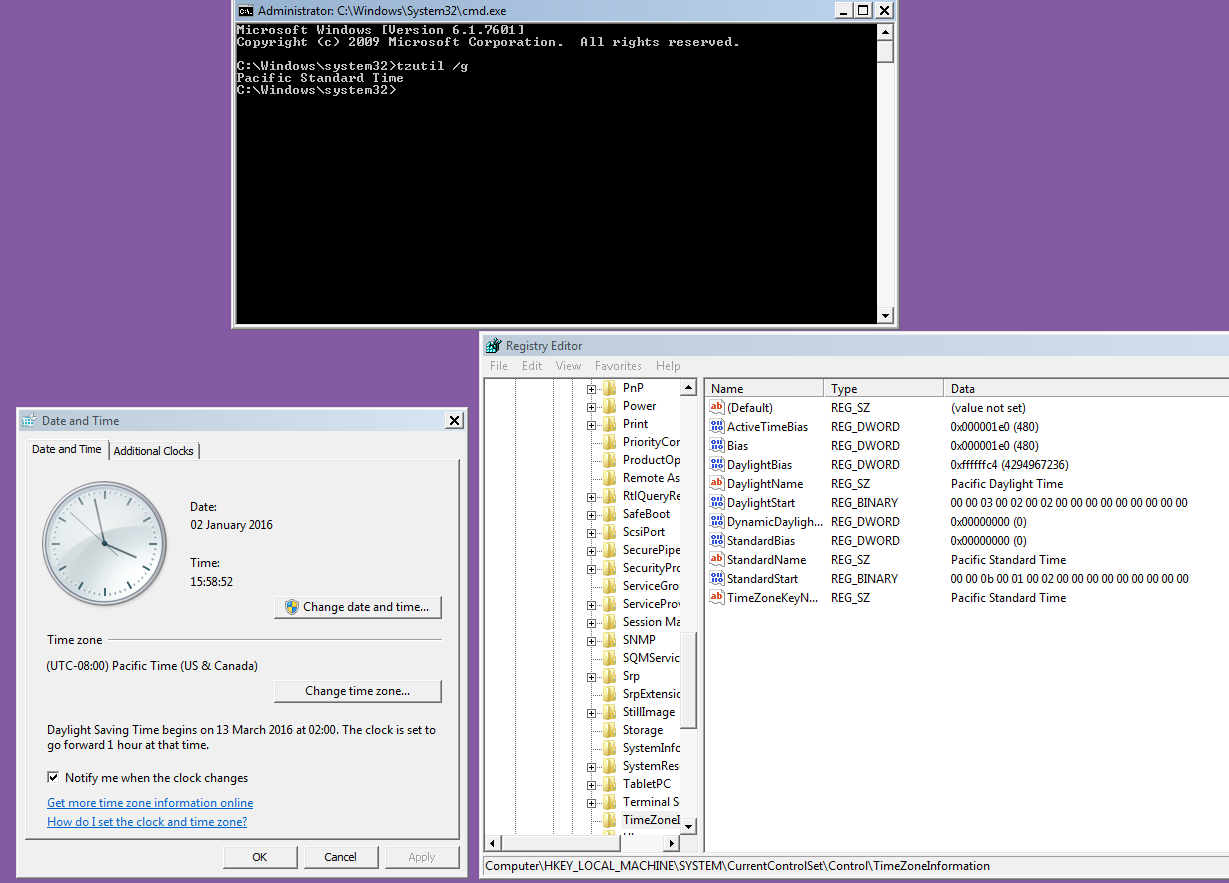Click the StandardName string value icon
The width and height of the screenshot is (1229, 883).
point(716,559)
